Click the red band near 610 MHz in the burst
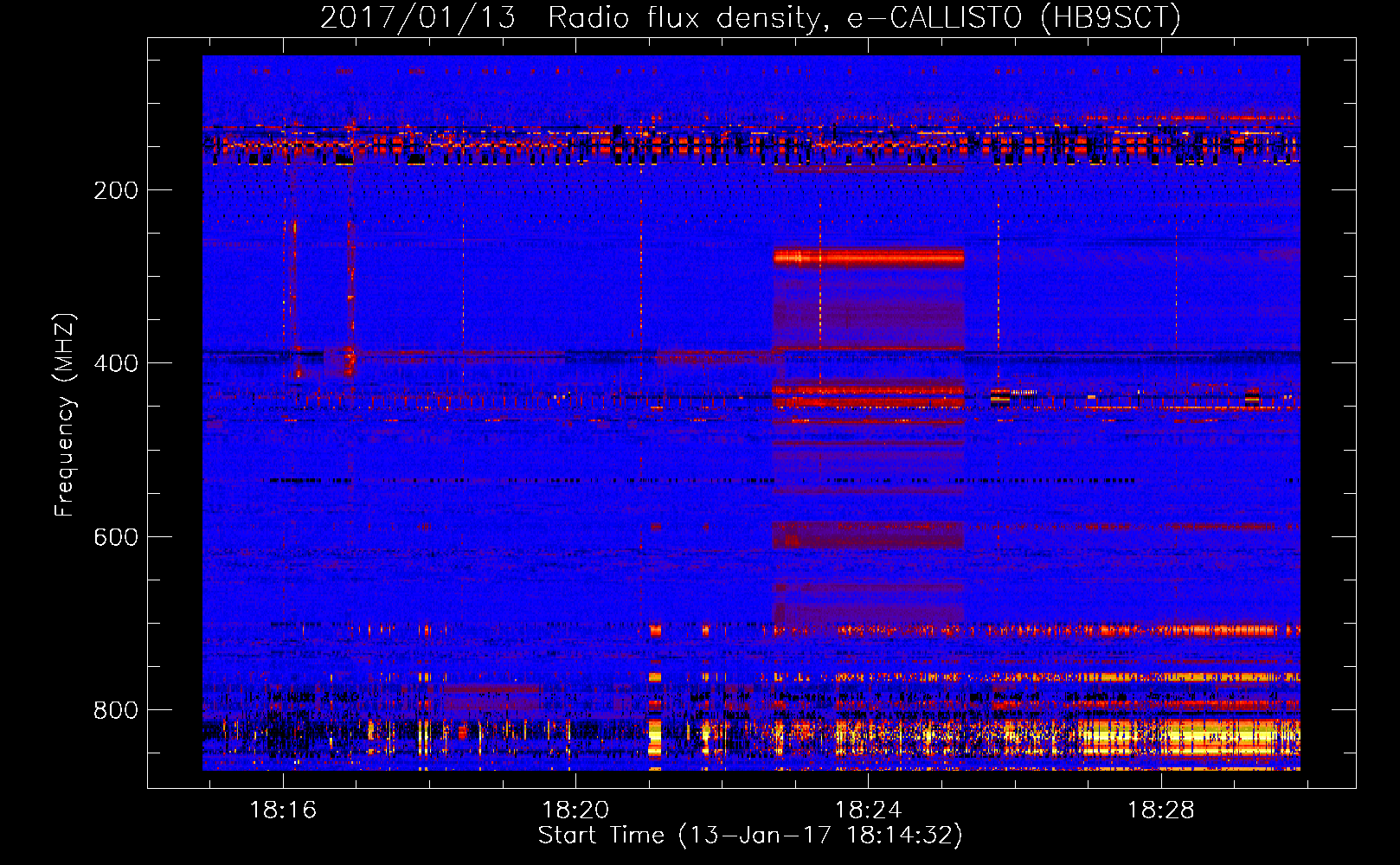1400x865 pixels. 868,535
